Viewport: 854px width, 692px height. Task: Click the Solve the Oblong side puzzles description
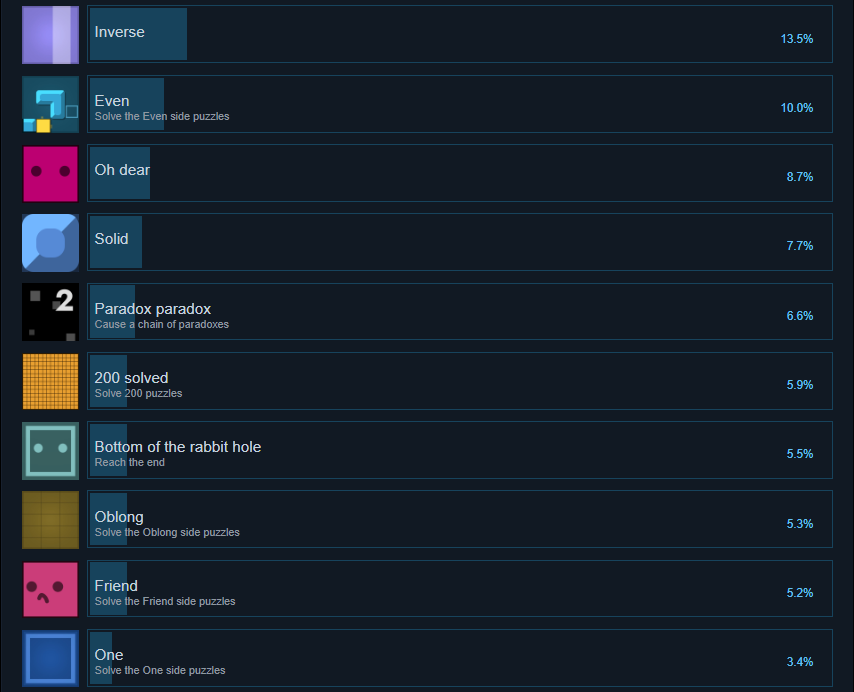167,532
